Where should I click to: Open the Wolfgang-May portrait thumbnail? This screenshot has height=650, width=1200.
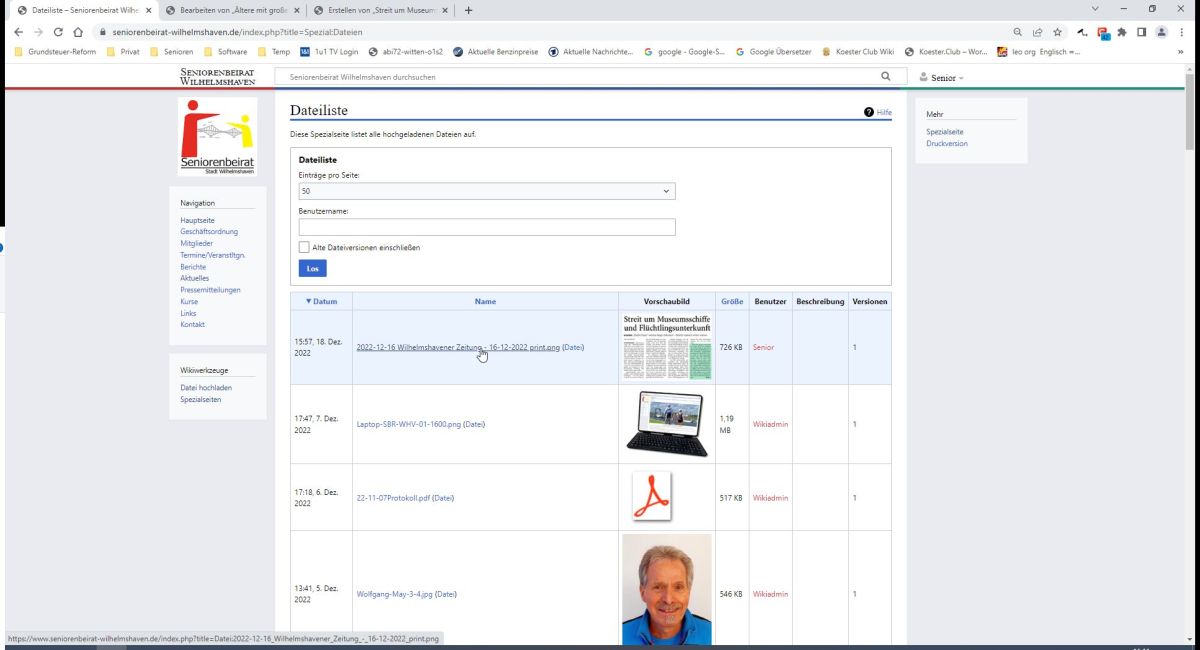pyautogui.click(x=666, y=589)
